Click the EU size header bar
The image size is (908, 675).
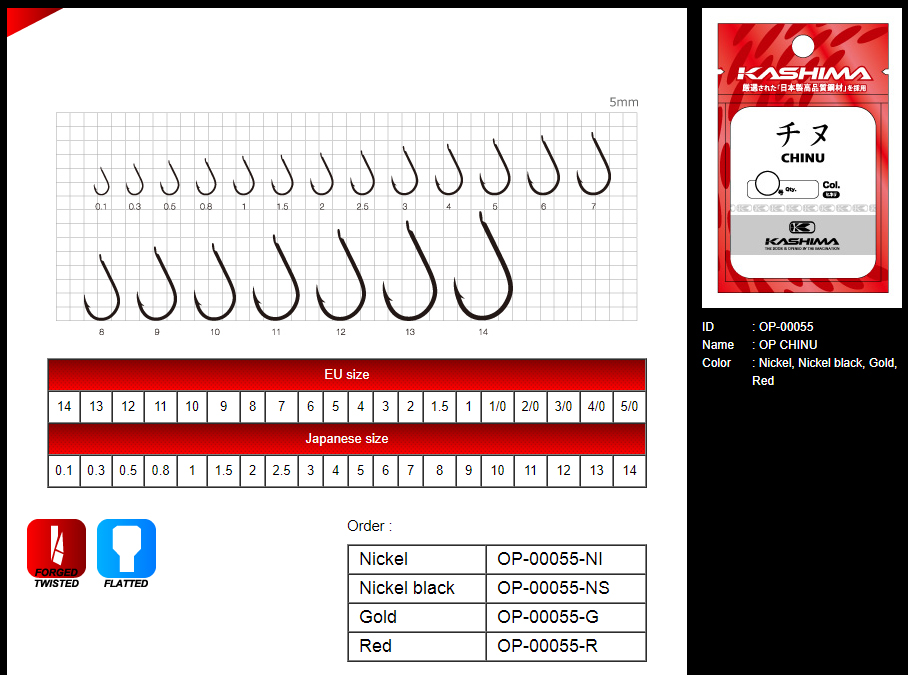tap(347, 375)
